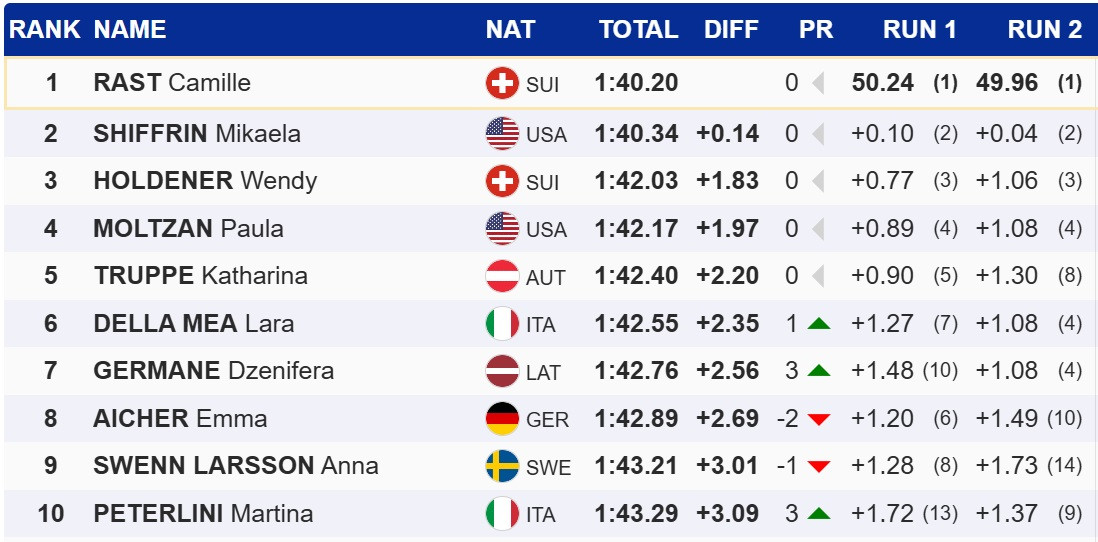Viewport: 1098px width, 542px height.
Task: Click Swenn Larsson's total time 1:43.21
Action: click(x=636, y=466)
